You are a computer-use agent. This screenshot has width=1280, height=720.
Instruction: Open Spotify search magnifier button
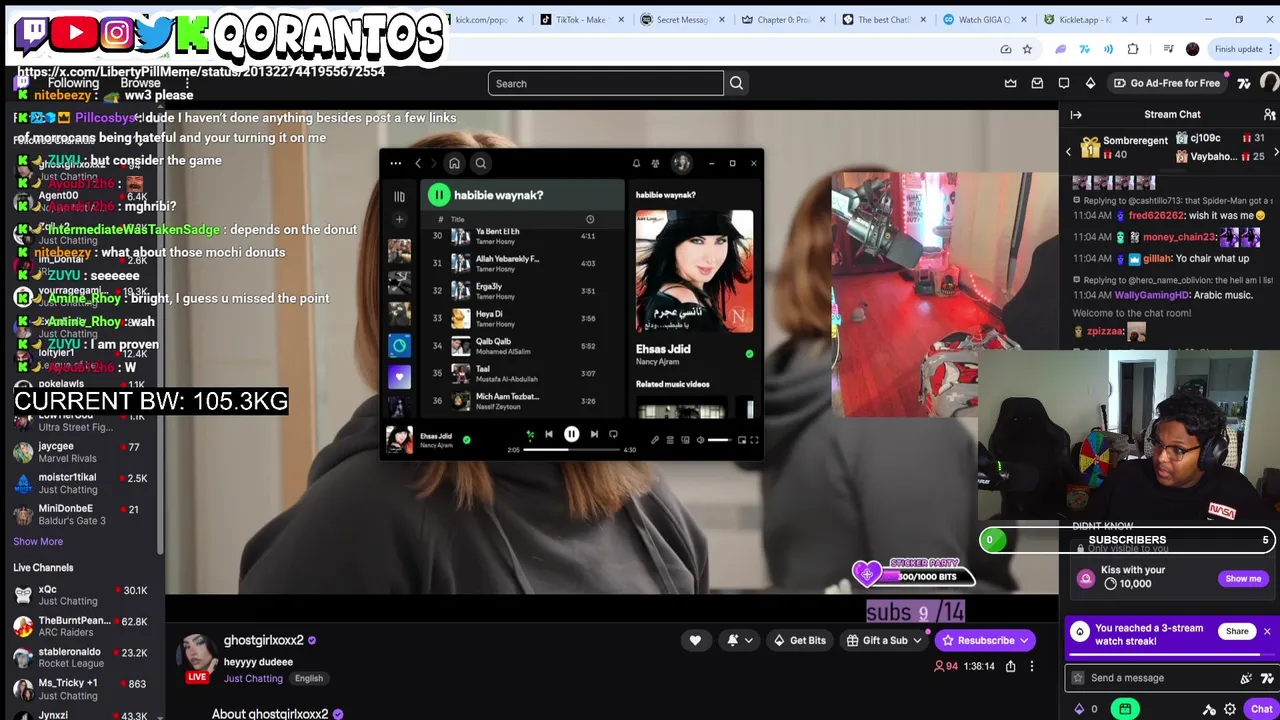tap(481, 164)
